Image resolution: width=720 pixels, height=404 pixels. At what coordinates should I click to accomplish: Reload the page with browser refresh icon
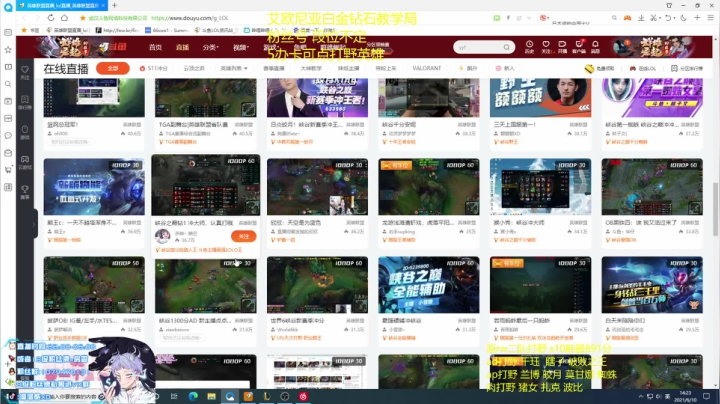pos(51,18)
